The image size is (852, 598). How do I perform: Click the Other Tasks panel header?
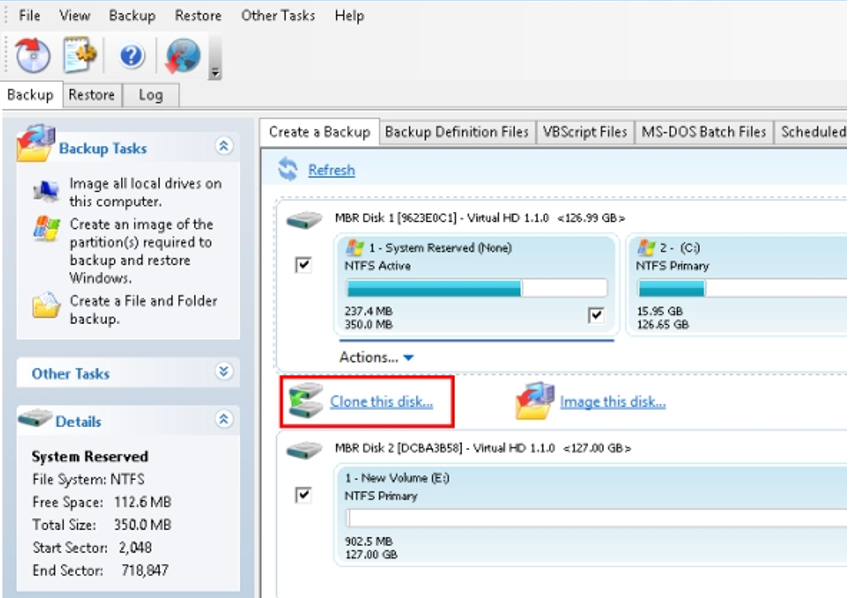(x=128, y=373)
